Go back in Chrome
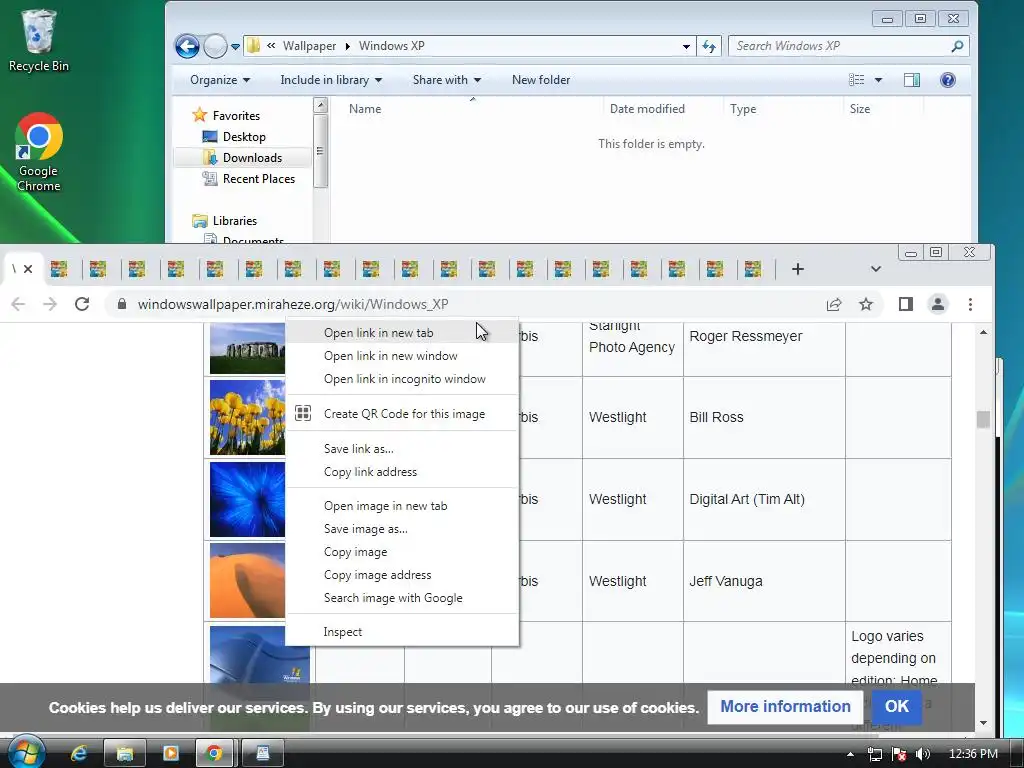Image resolution: width=1024 pixels, height=768 pixels. 18,304
